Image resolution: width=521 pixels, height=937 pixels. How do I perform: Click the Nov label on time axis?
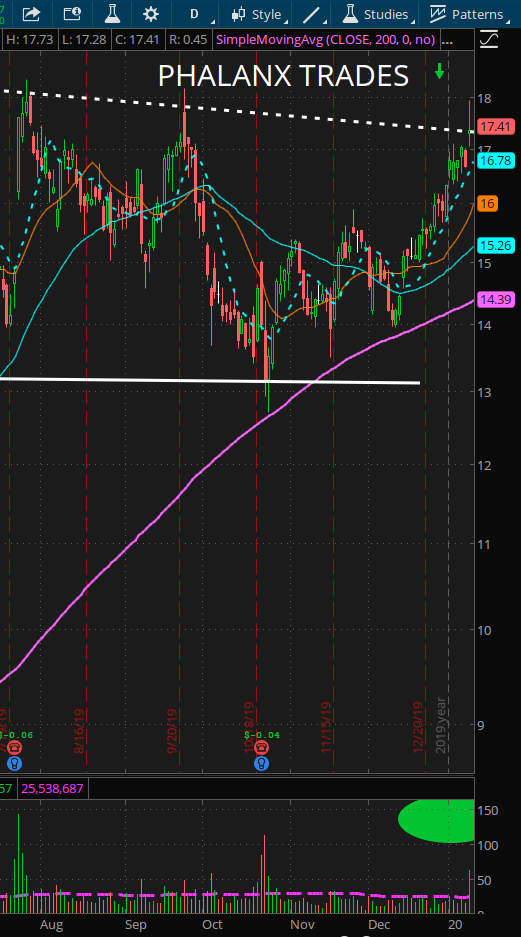pyautogui.click(x=302, y=925)
